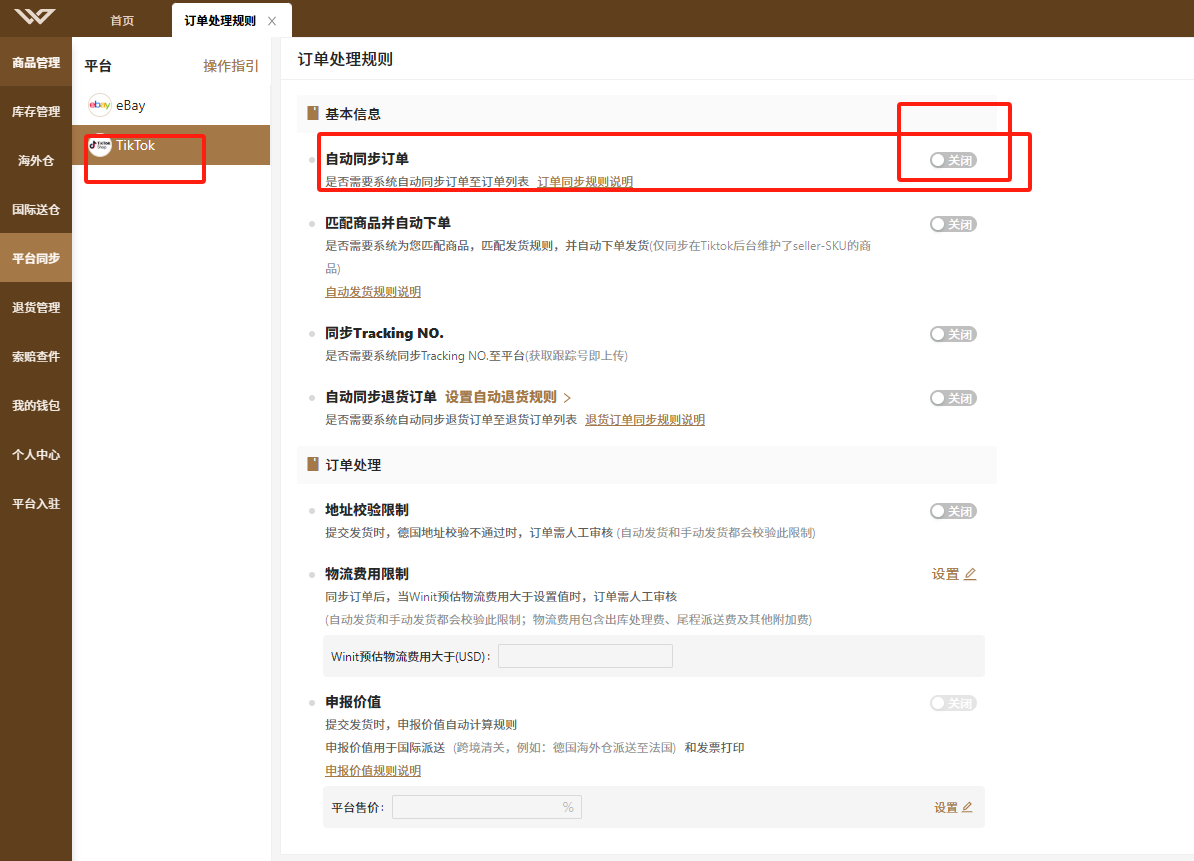Click the pencil icon beside 物流费用限制 设置
The height and width of the screenshot is (861, 1194).
click(x=970, y=574)
